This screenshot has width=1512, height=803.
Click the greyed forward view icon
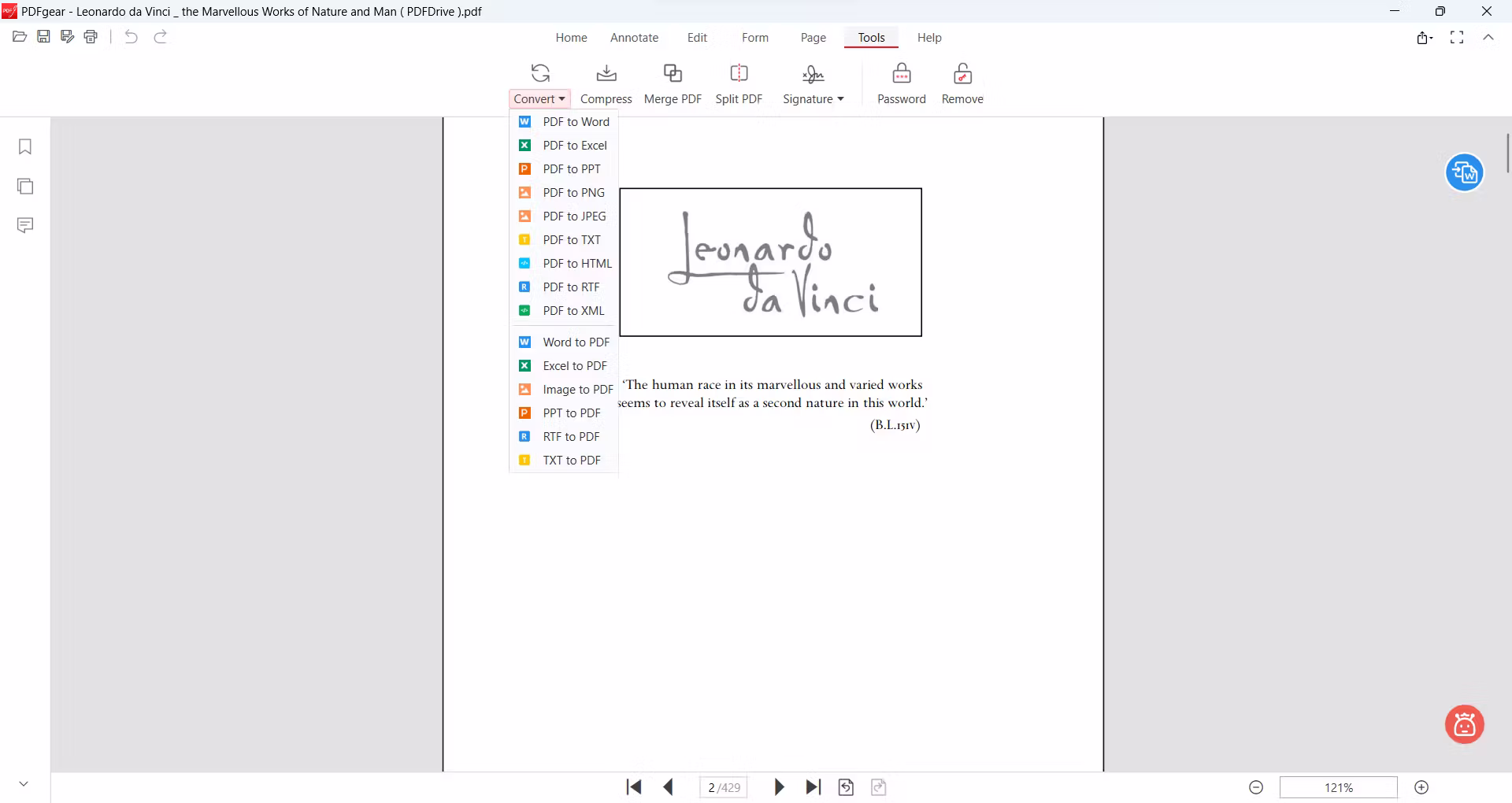click(879, 787)
